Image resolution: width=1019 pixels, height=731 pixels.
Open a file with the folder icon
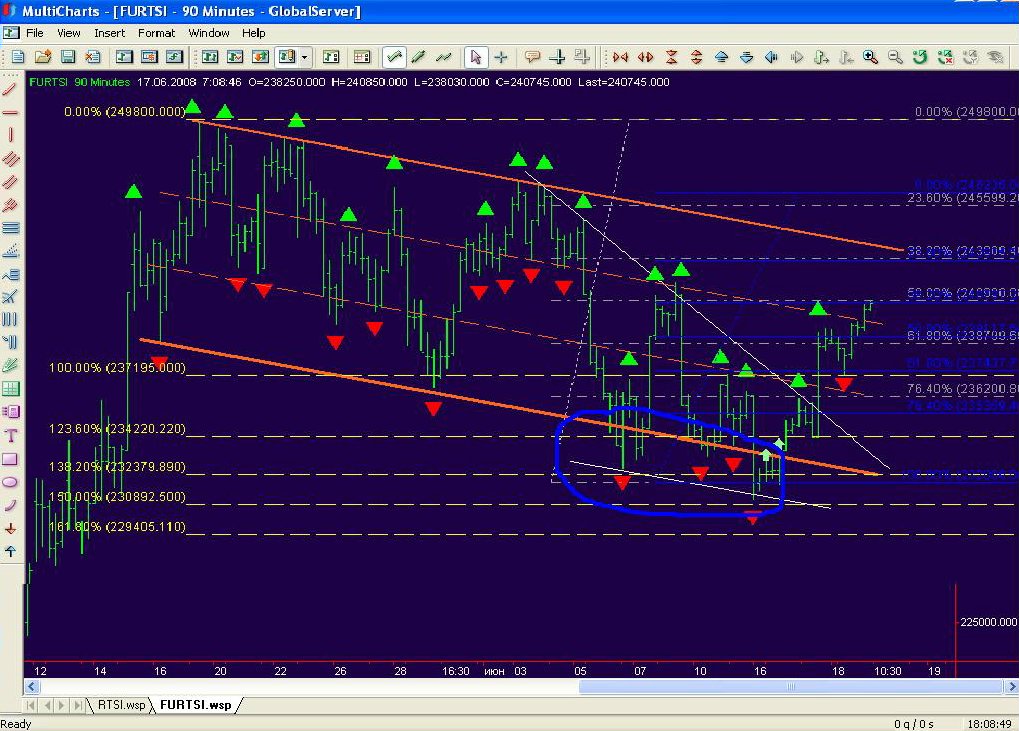44,57
